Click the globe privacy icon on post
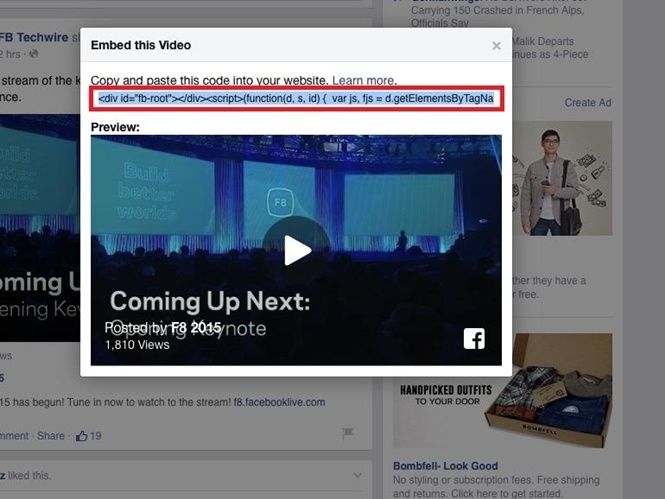The width and height of the screenshot is (665, 499). pyautogui.click(x=33, y=53)
